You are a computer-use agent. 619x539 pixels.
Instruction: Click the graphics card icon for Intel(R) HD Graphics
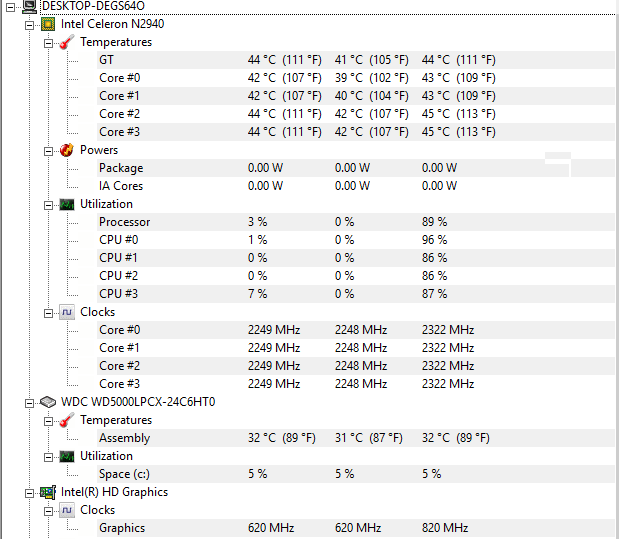48,492
